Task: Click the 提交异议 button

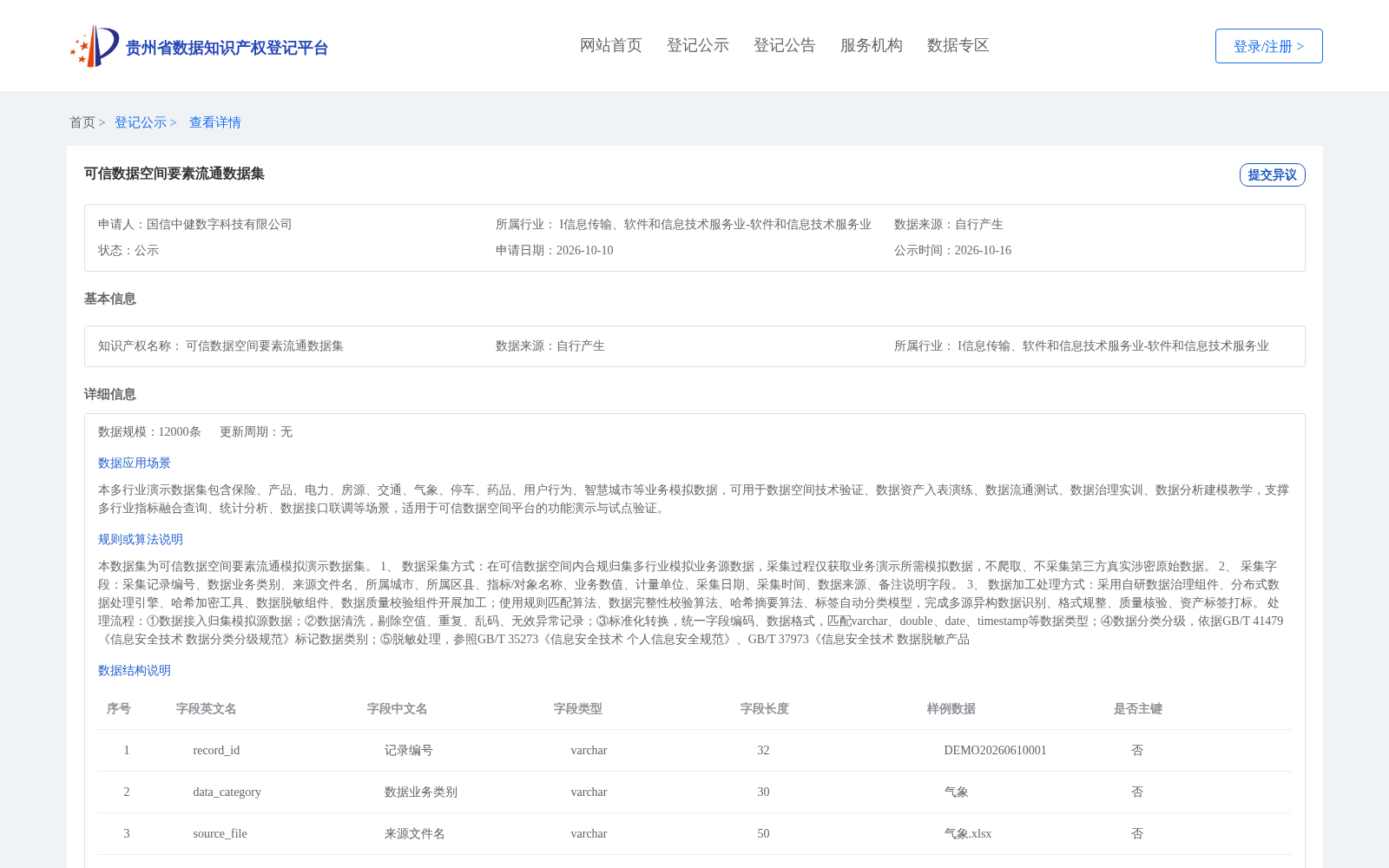Action: [x=1273, y=174]
